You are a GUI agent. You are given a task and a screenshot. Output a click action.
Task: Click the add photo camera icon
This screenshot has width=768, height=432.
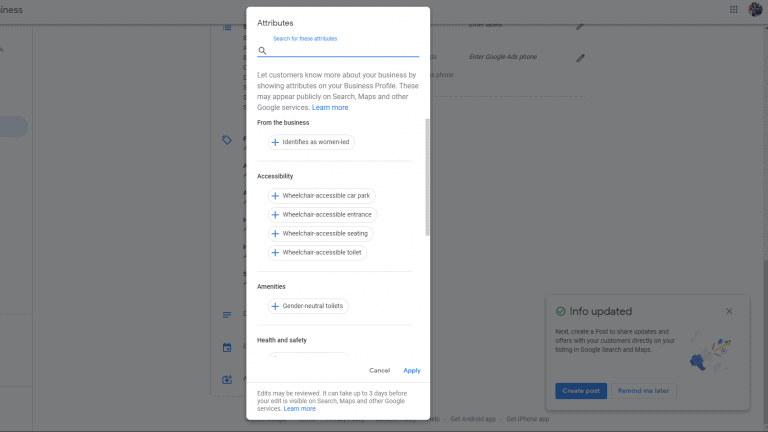point(227,380)
